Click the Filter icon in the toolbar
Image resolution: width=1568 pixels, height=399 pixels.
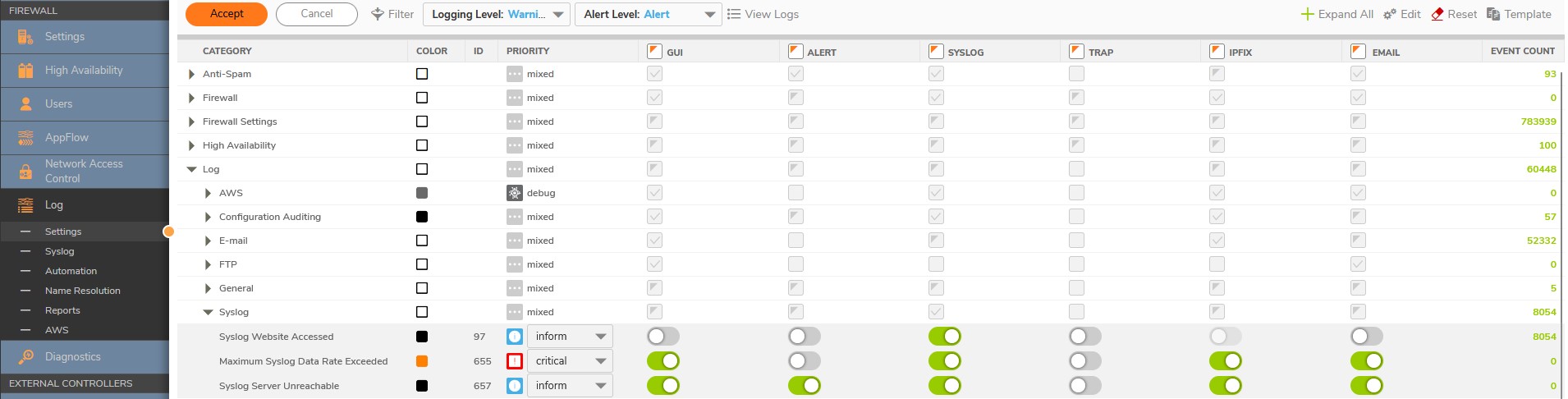378,14
